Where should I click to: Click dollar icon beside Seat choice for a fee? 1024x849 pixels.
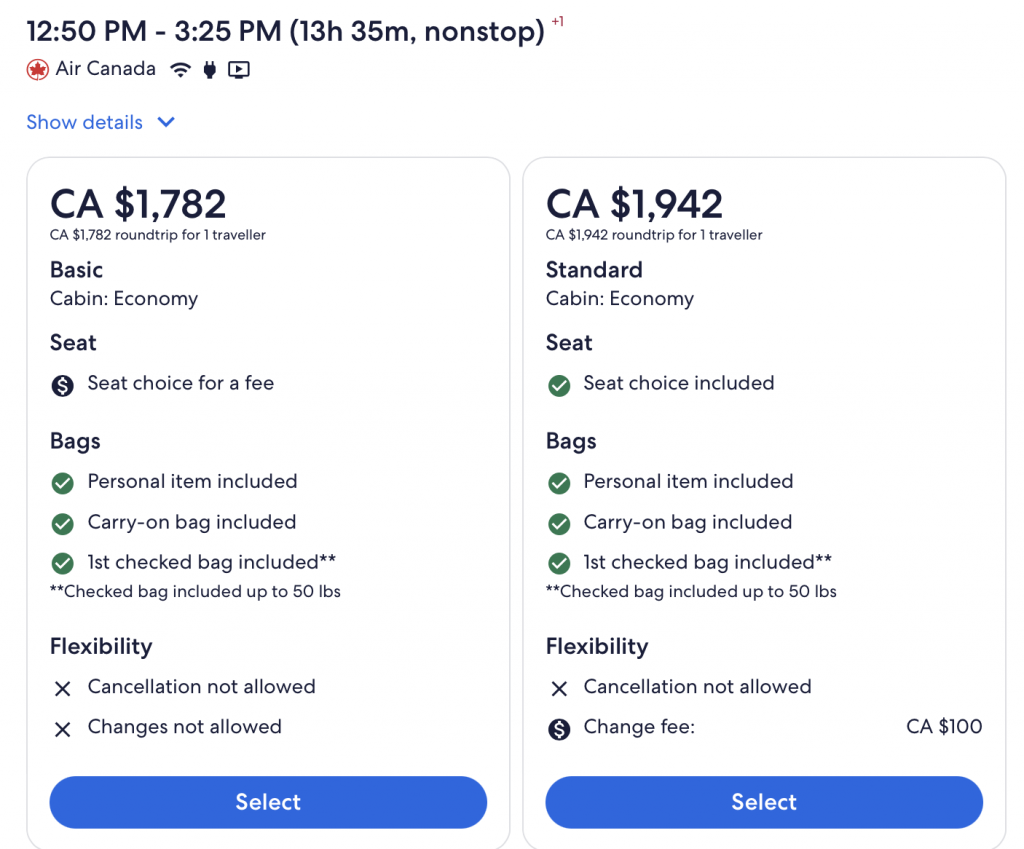(63, 385)
